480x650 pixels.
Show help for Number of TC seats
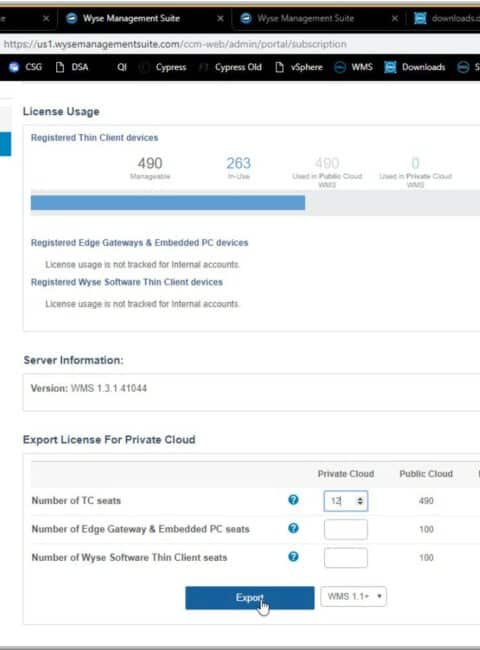coord(293,500)
